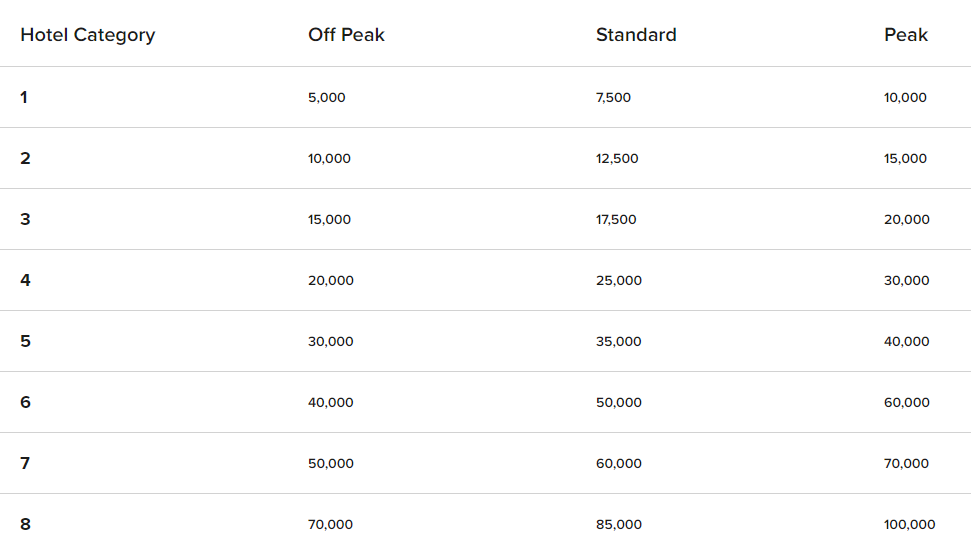Click the Hotel Category column header
Screen dimensions: 971x547
point(88,35)
